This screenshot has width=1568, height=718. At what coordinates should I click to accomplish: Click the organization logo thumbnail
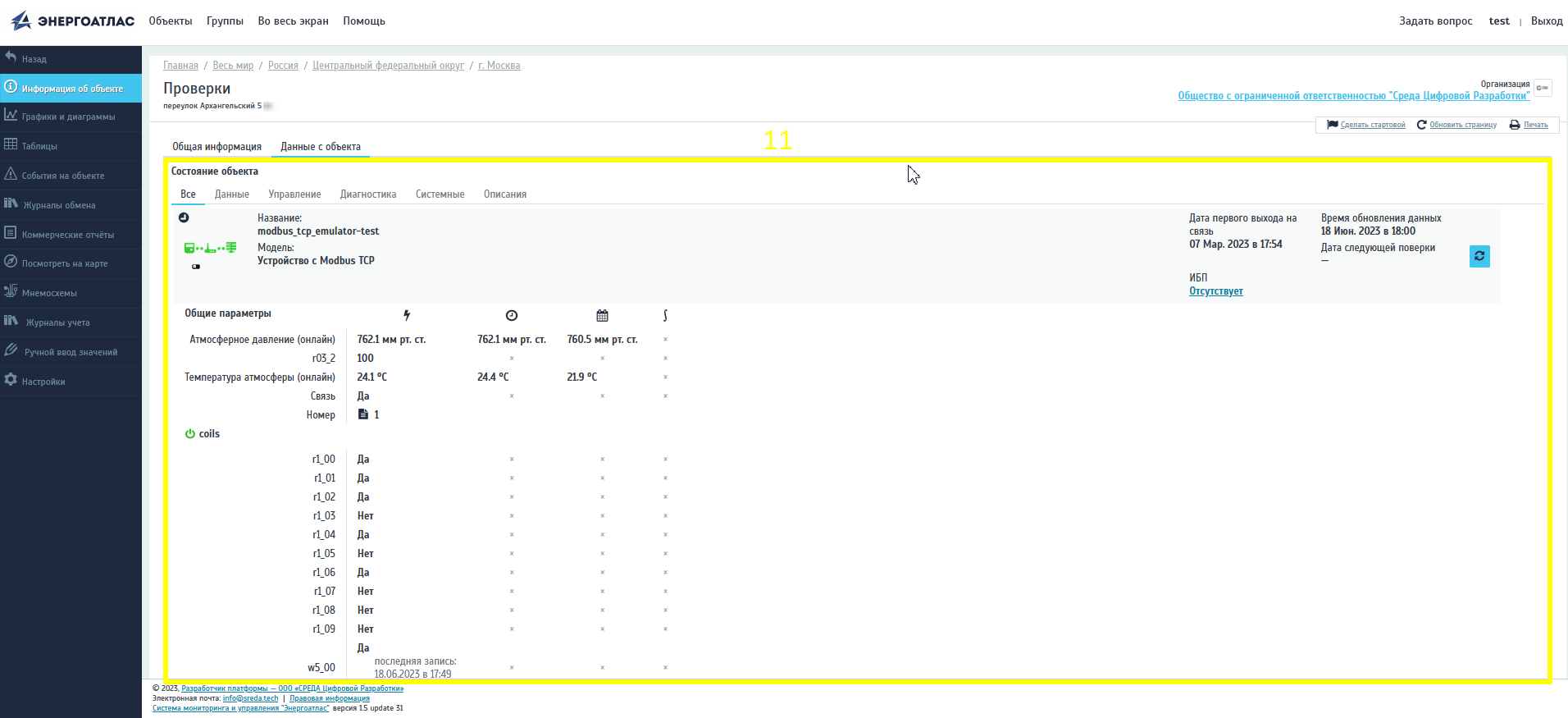pos(1543,88)
